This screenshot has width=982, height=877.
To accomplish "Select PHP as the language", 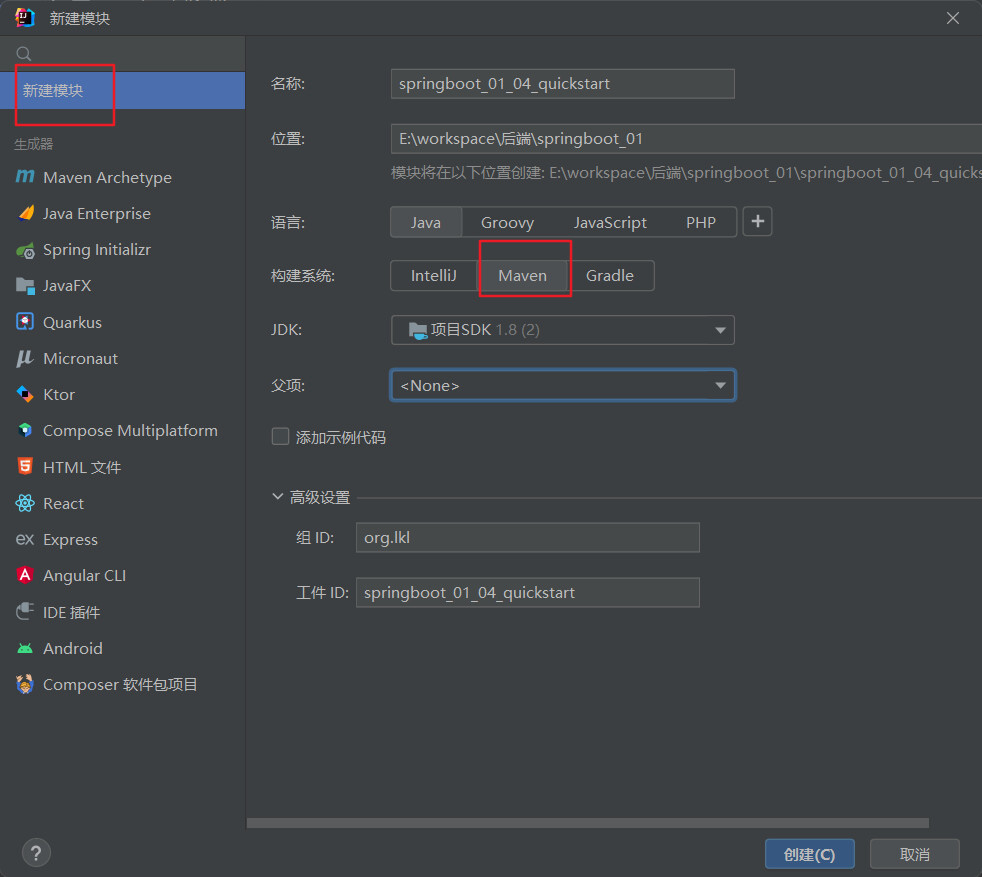I will coord(700,222).
